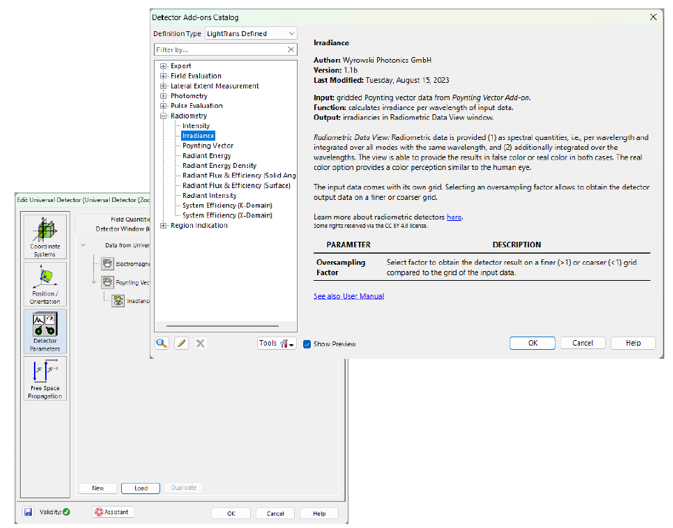Open the Coordinate Systems page
Screen dimensions: 673x528
click(45, 236)
